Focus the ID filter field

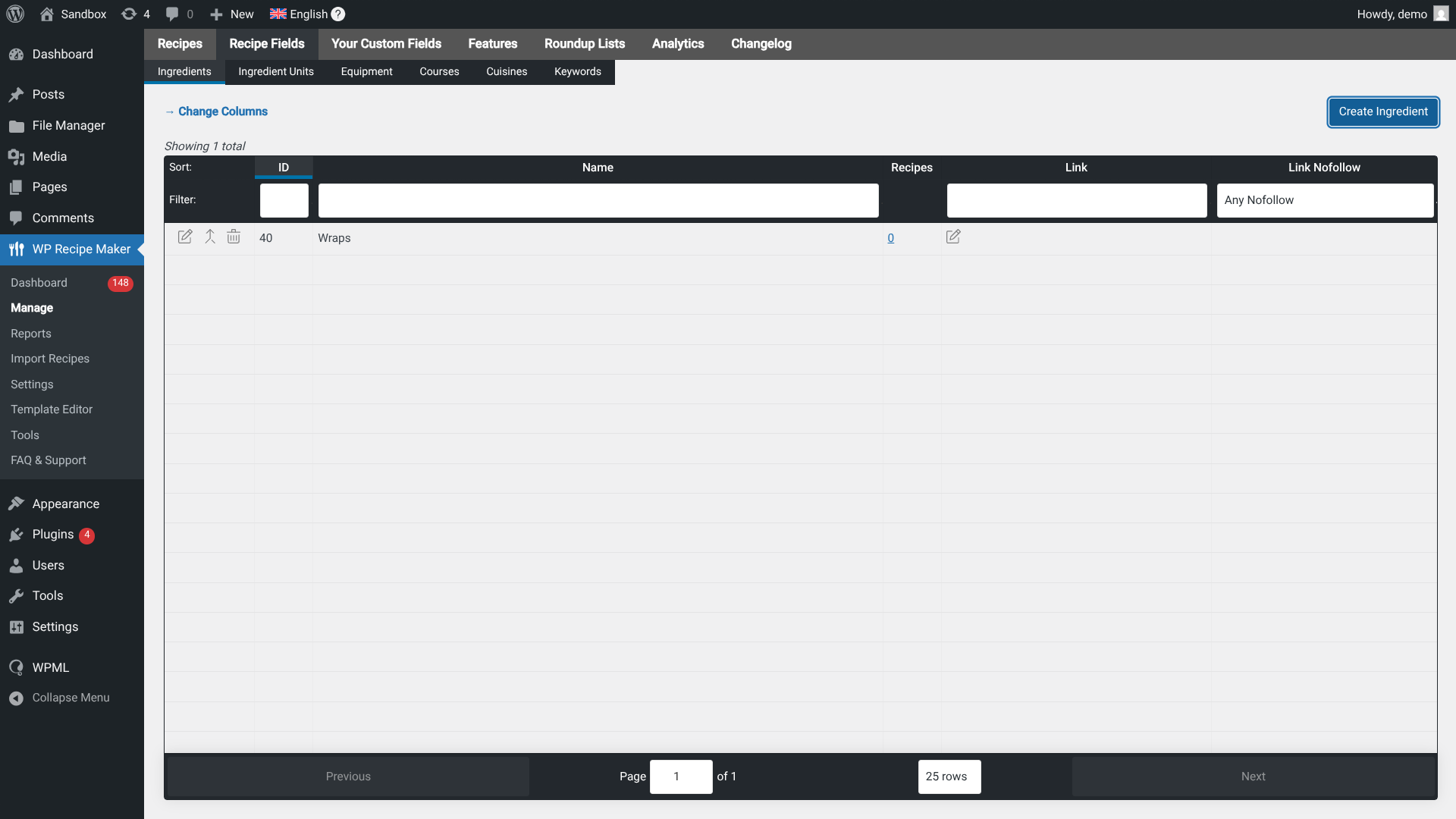point(284,200)
